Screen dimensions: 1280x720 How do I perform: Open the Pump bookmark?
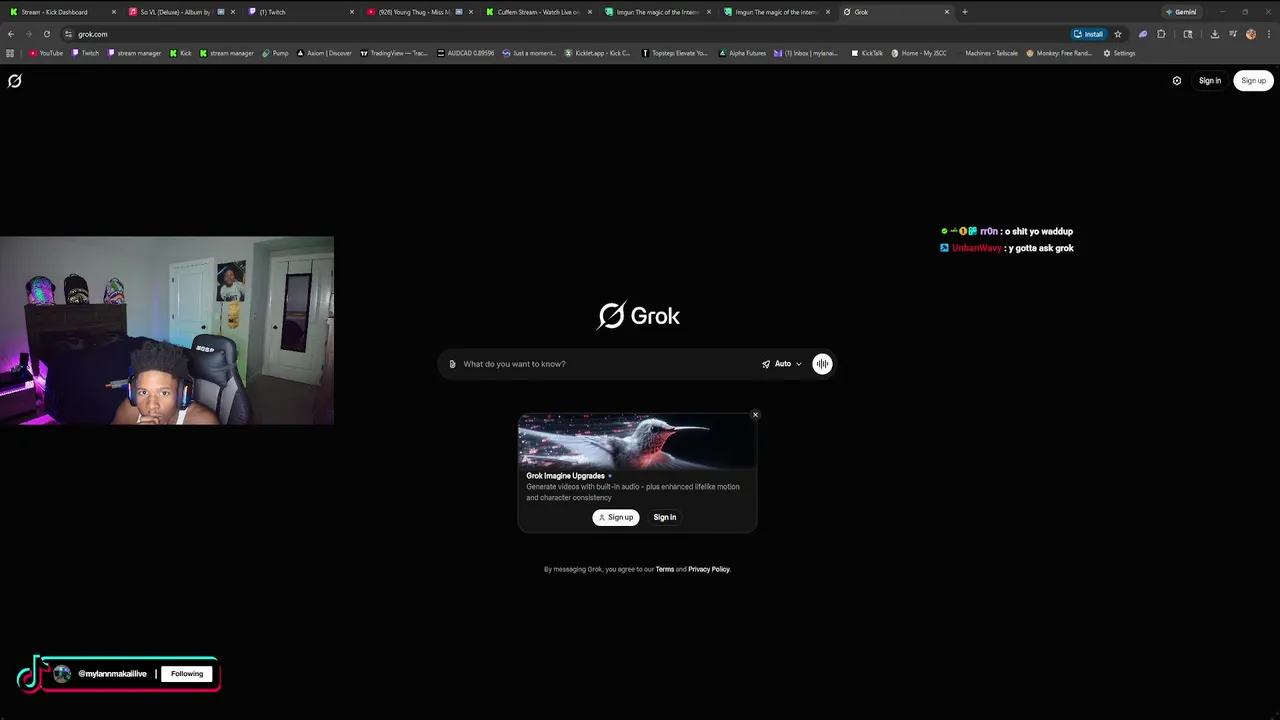coord(275,53)
